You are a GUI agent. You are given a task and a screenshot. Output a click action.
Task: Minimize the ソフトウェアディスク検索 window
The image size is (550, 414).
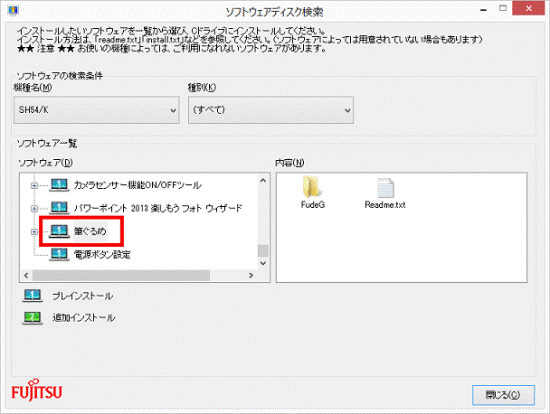click(x=484, y=9)
